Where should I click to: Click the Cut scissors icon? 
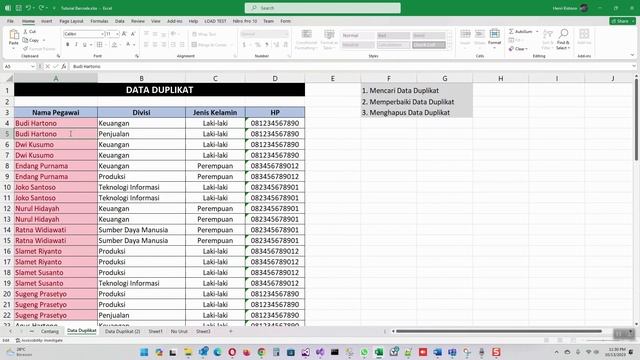25,31
